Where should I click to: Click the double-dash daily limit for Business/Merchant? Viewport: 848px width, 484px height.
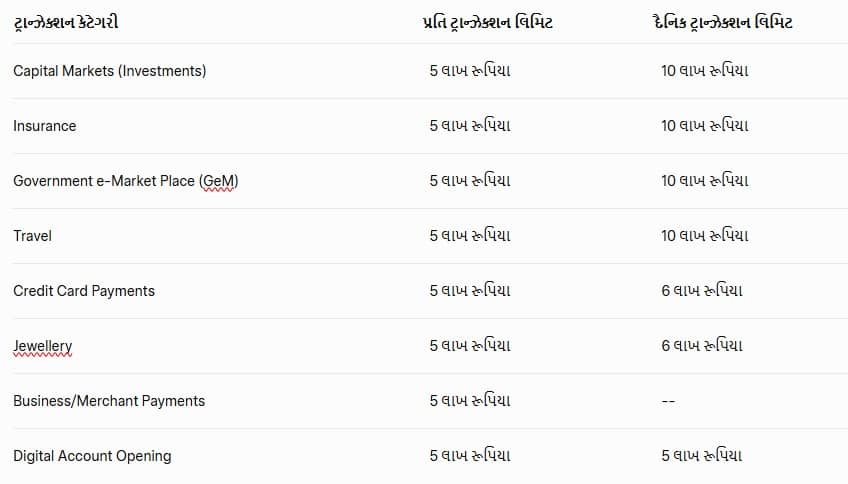pos(668,401)
